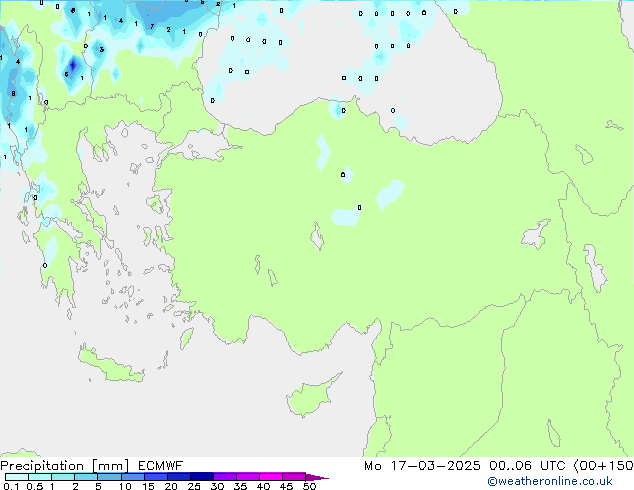Pick the 2–5 mm legend color swatch
This screenshot has width=634, height=490.
(x=86, y=477)
